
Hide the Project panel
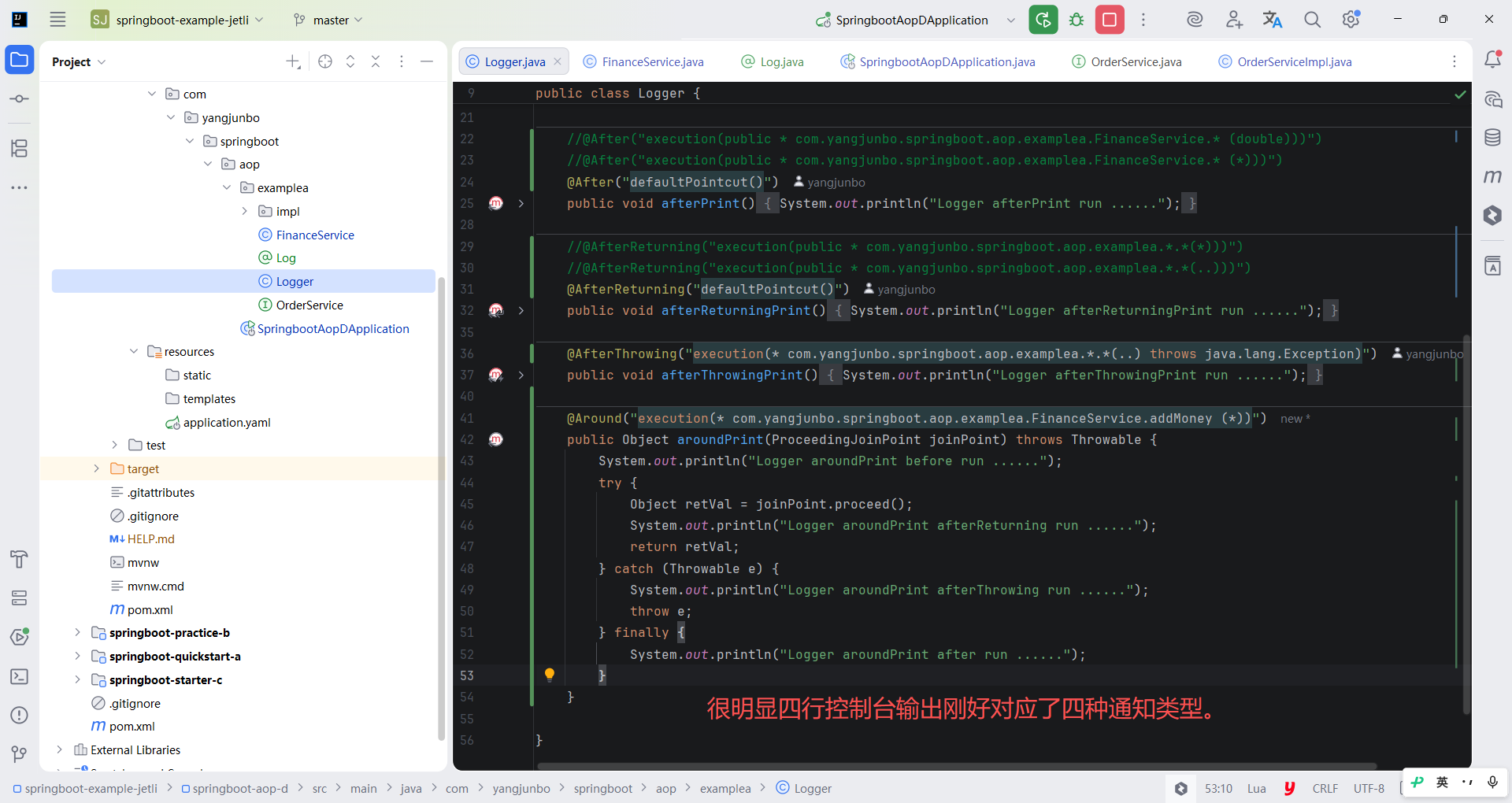427,61
